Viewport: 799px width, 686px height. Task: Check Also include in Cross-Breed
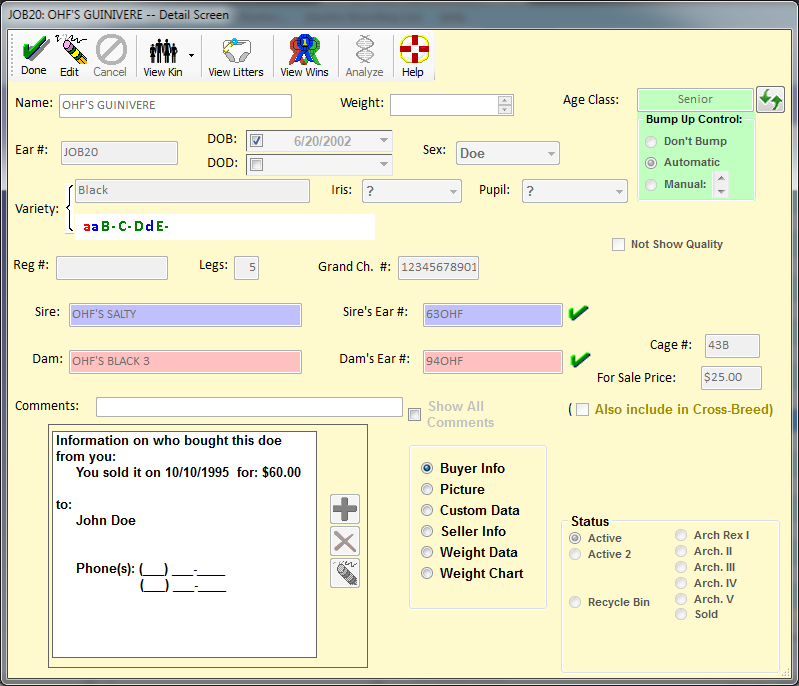coord(582,410)
